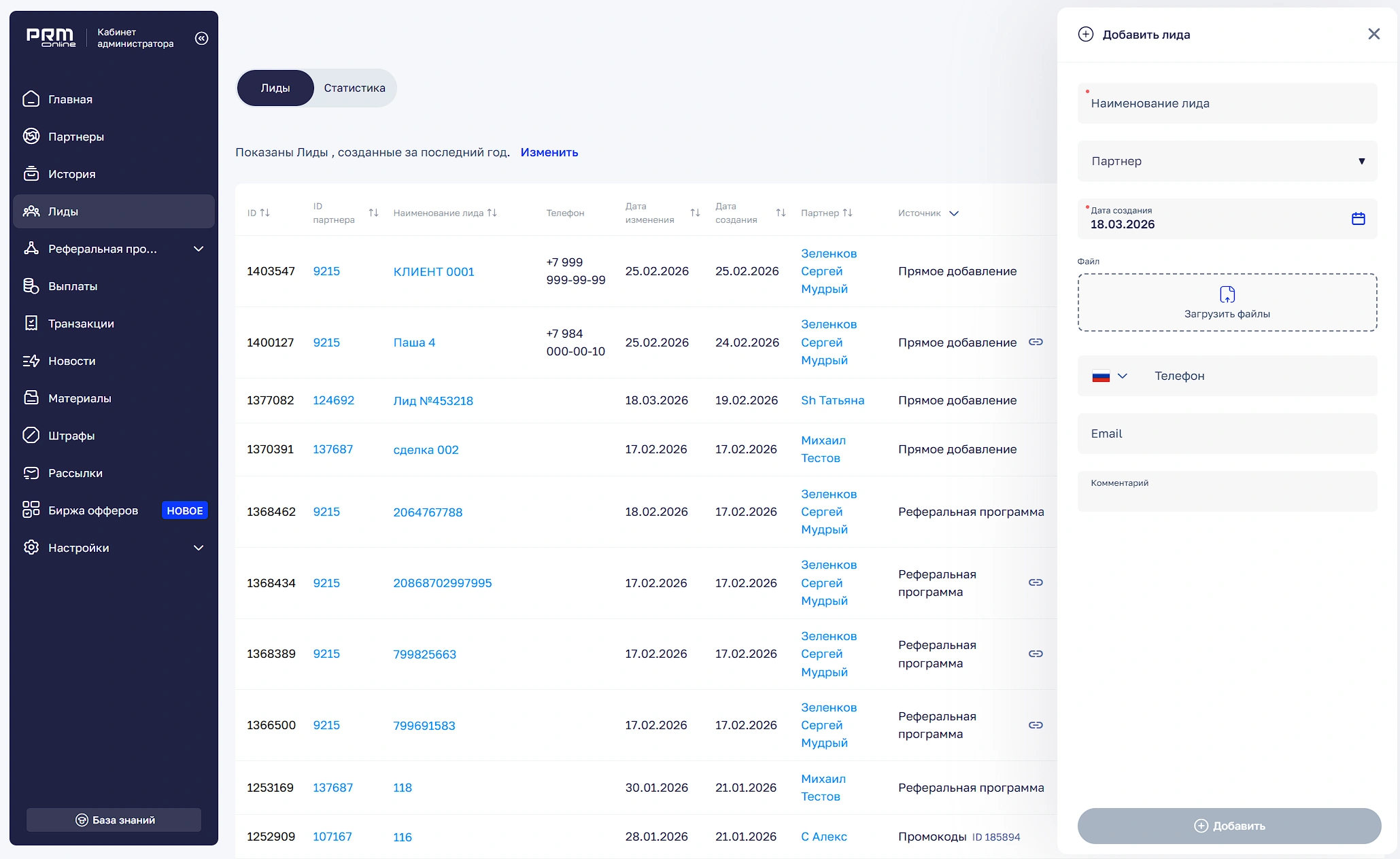The image size is (1400, 859).
Task: Expand Реферальная программа menu in sidebar
Action: [198, 249]
